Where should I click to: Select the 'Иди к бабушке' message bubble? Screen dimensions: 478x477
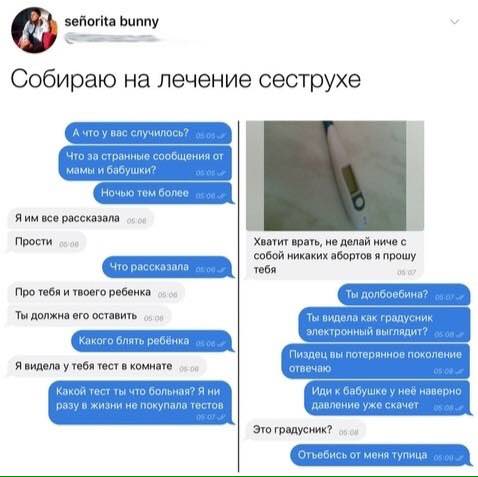(387, 398)
